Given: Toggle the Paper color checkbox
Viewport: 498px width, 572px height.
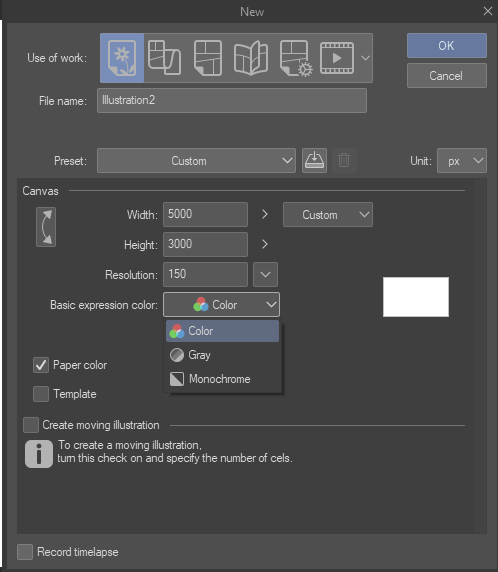Looking at the screenshot, I should 41,365.
